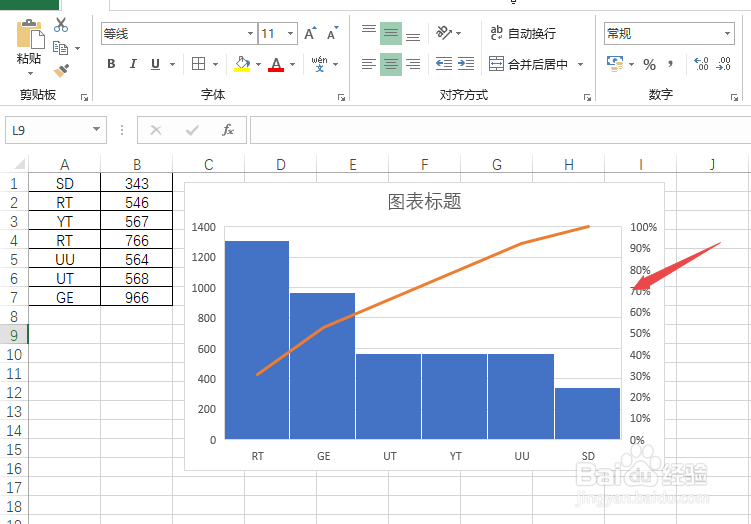Expand the Paste options arrow

pos(30,74)
